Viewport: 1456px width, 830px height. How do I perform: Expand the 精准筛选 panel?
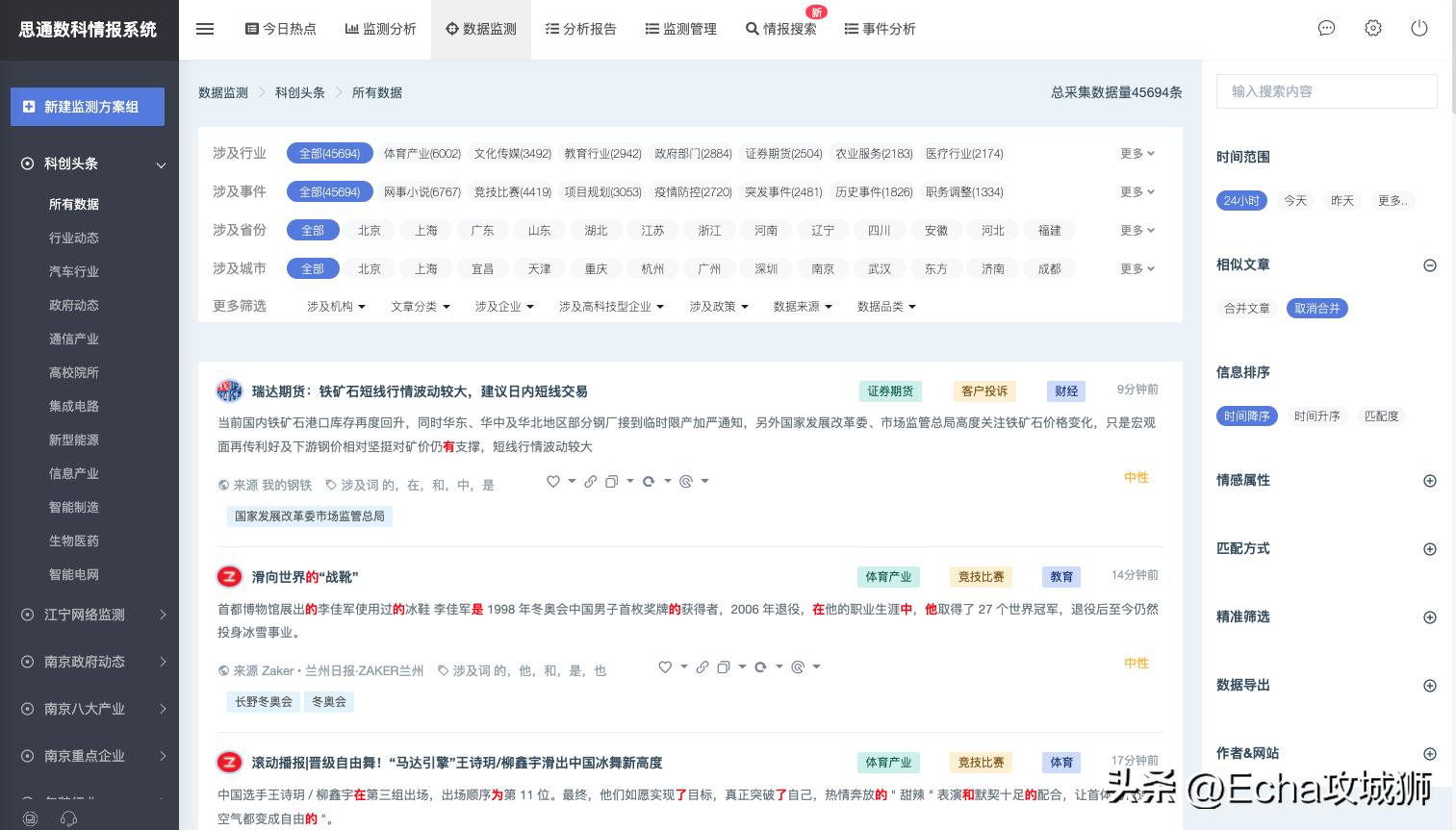pyautogui.click(x=1430, y=616)
